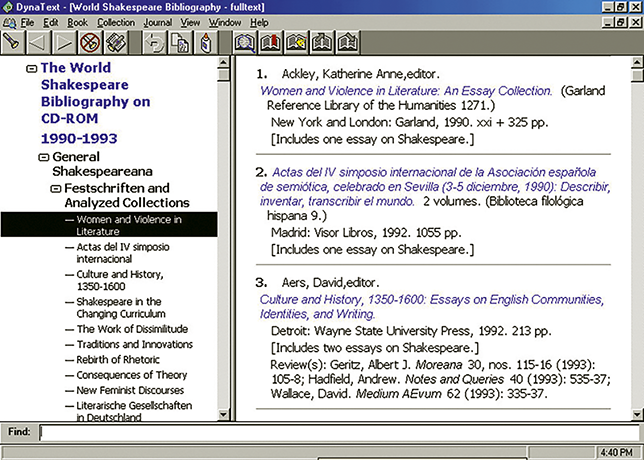Image resolution: width=644 pixels, height=460 pixels.
Task: Collapse Festschriften and Analyzed Collections node
Action: pyautogui.click(x=55, y=188)
